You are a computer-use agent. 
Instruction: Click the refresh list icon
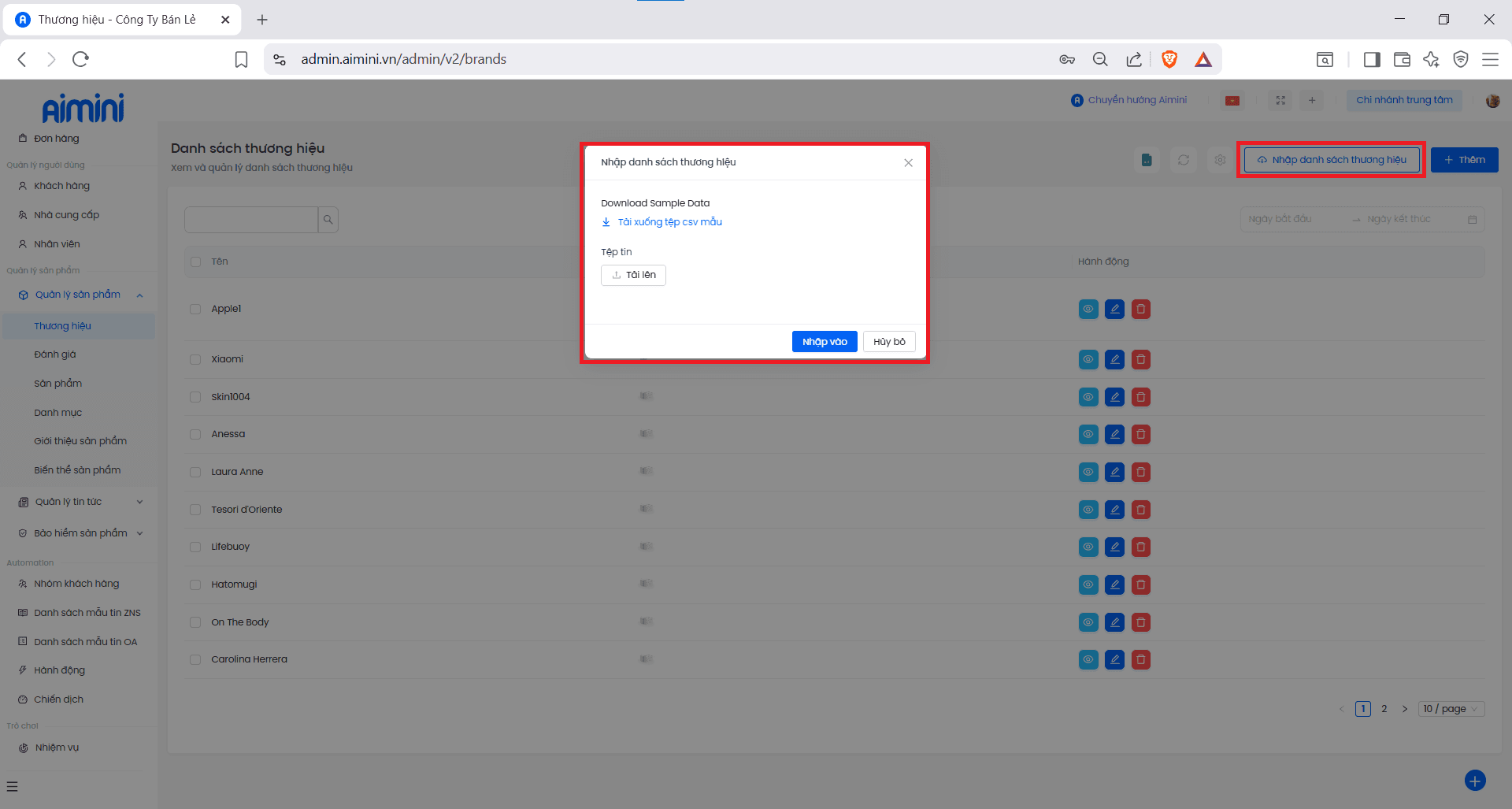(1183, 161)
